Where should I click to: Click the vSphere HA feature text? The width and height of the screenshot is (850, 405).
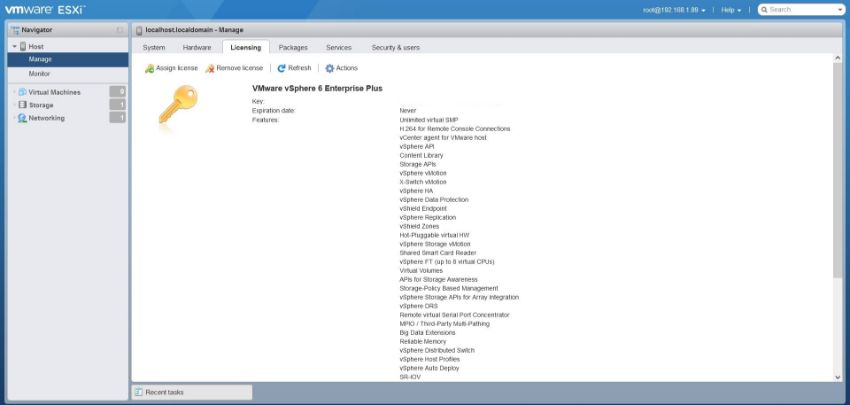pyautogui.click(x=416, y=191)
